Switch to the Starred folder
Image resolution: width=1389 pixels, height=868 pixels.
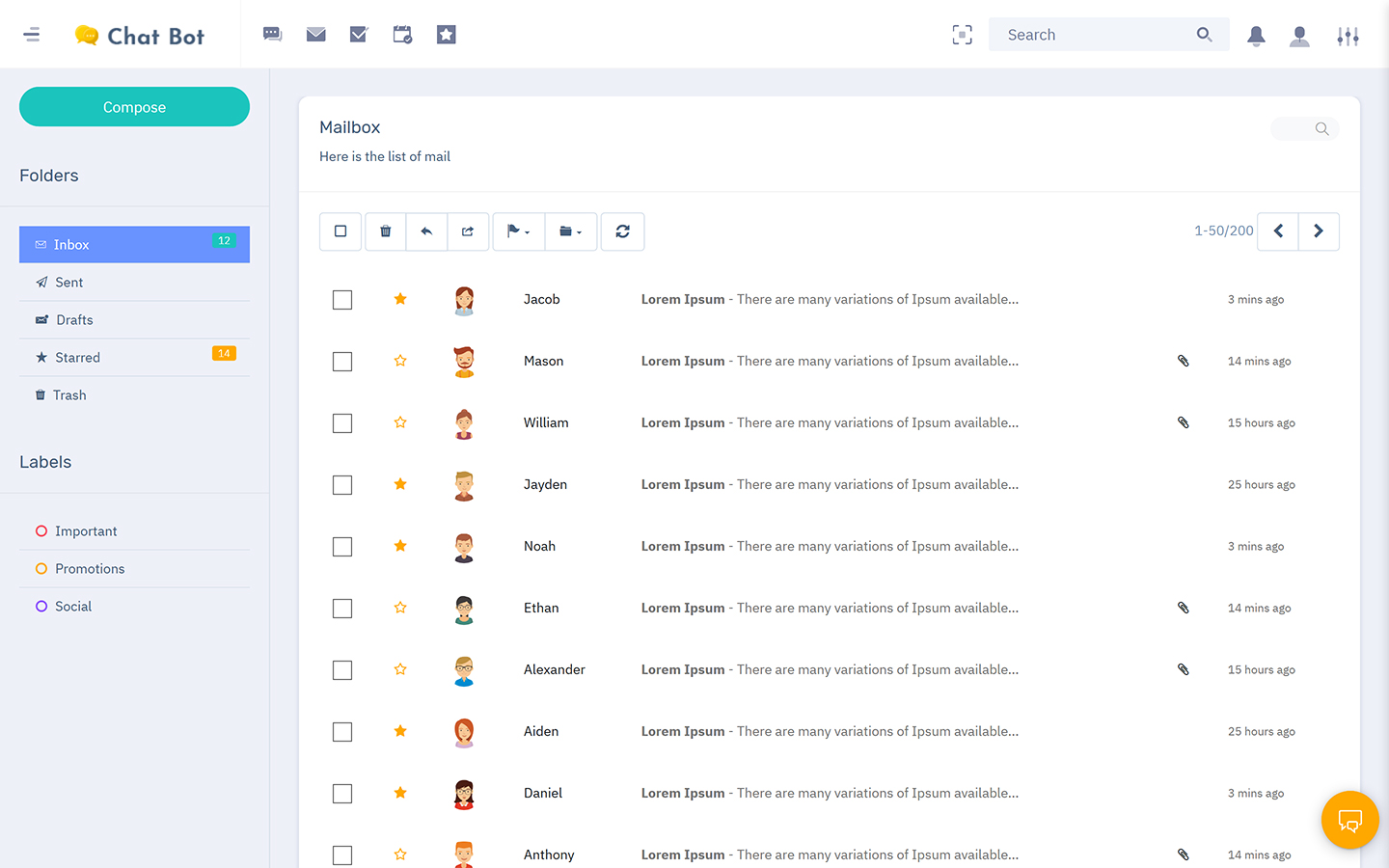[x=77, y=358]
